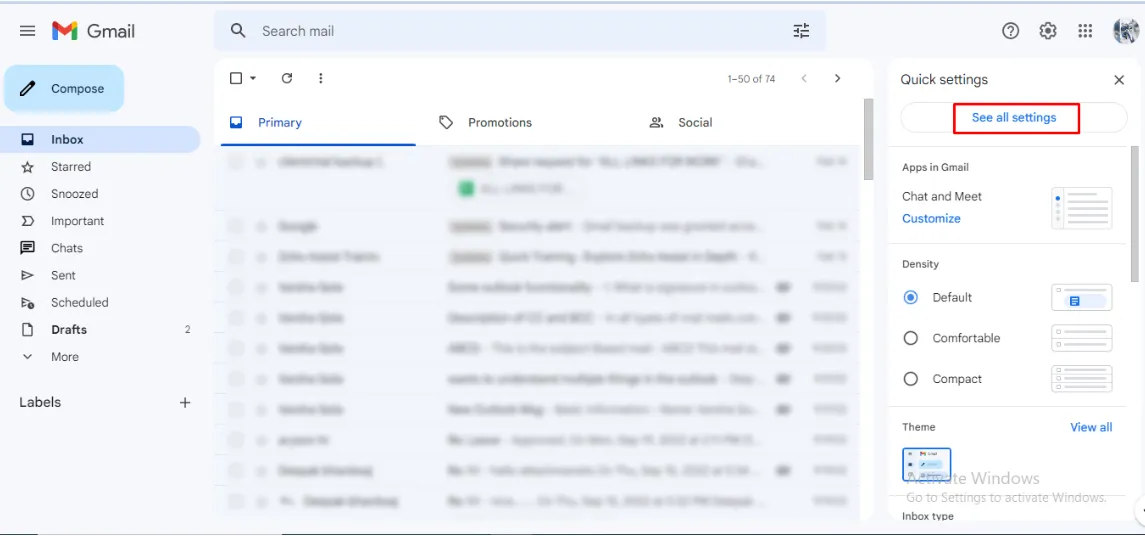The height and width of the screenshot is (536, 1145).
Task: Click See all settings button
Action: pos(1014,118)
